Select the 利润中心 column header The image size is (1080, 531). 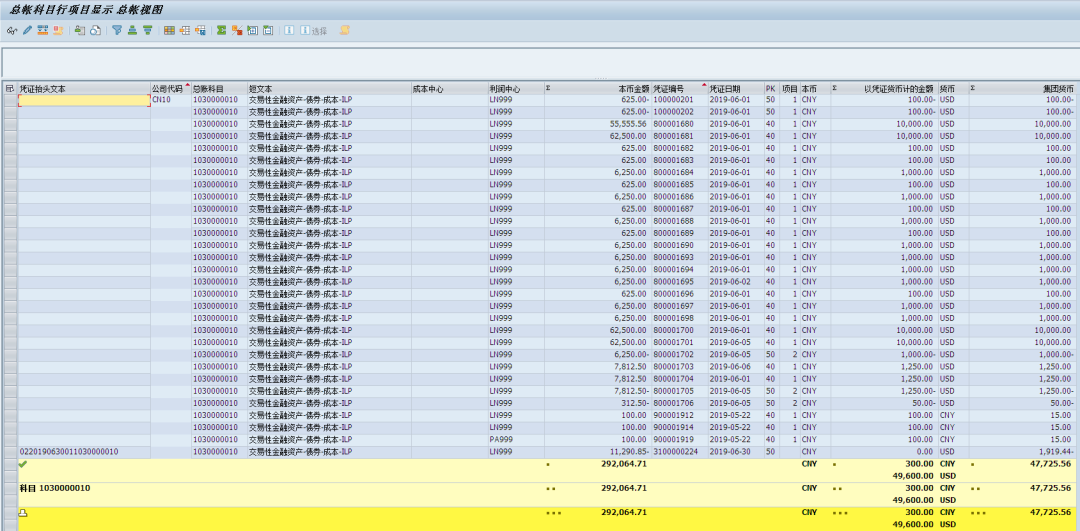[x=516, y=89]
